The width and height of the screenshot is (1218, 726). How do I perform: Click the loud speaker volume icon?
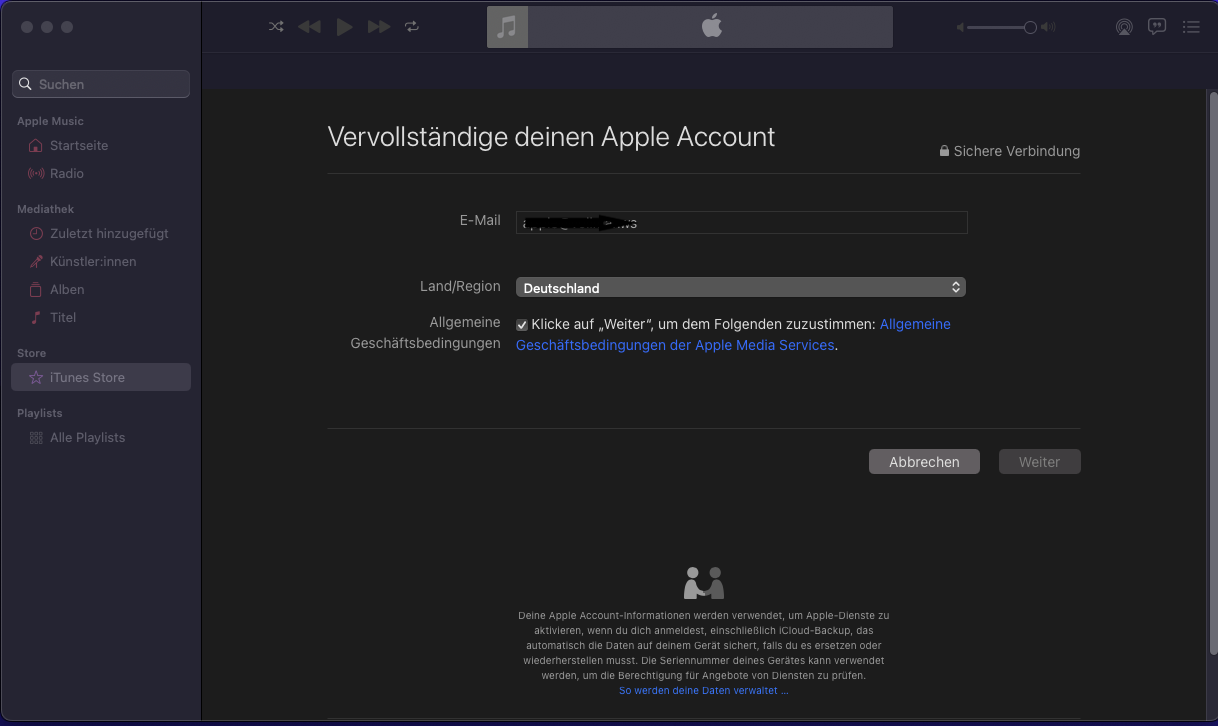tap(1048, 28)
